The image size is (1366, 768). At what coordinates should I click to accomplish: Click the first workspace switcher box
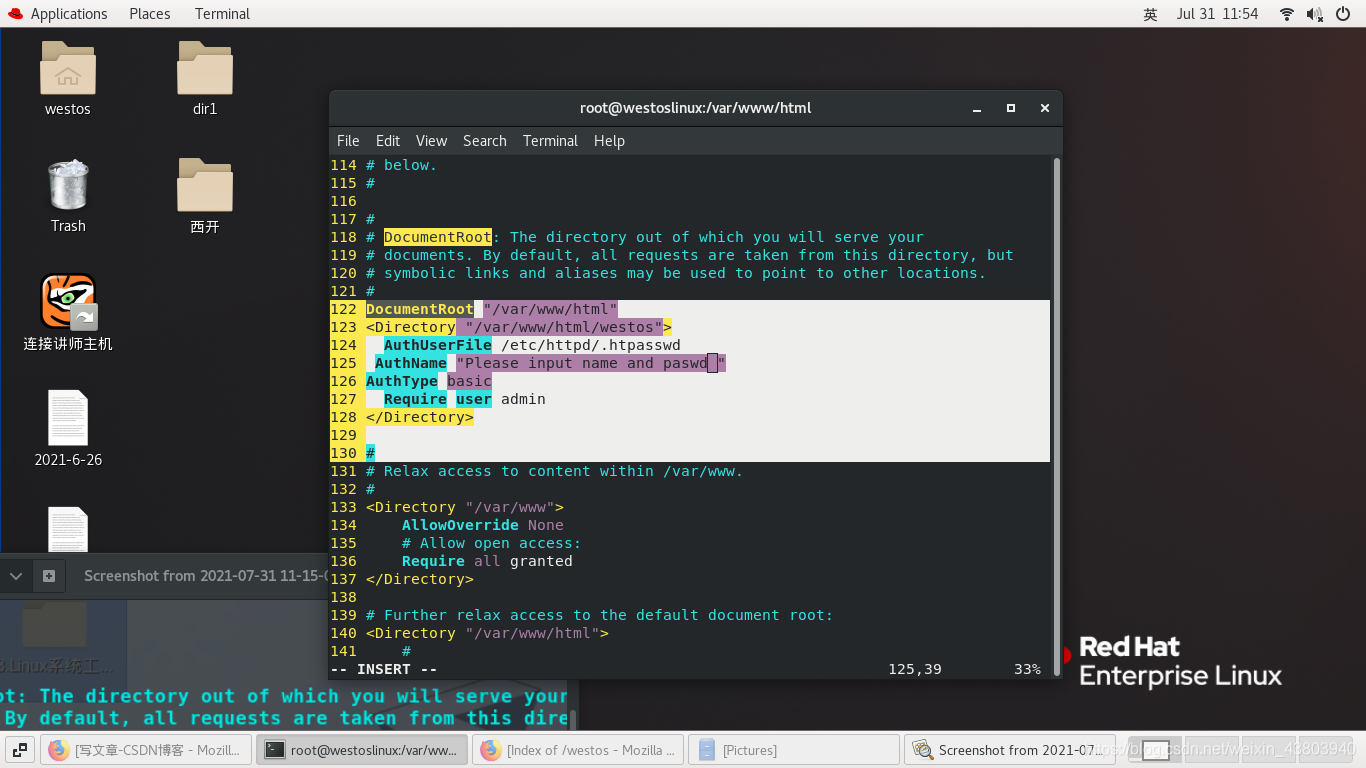[x=1155, y=749]
